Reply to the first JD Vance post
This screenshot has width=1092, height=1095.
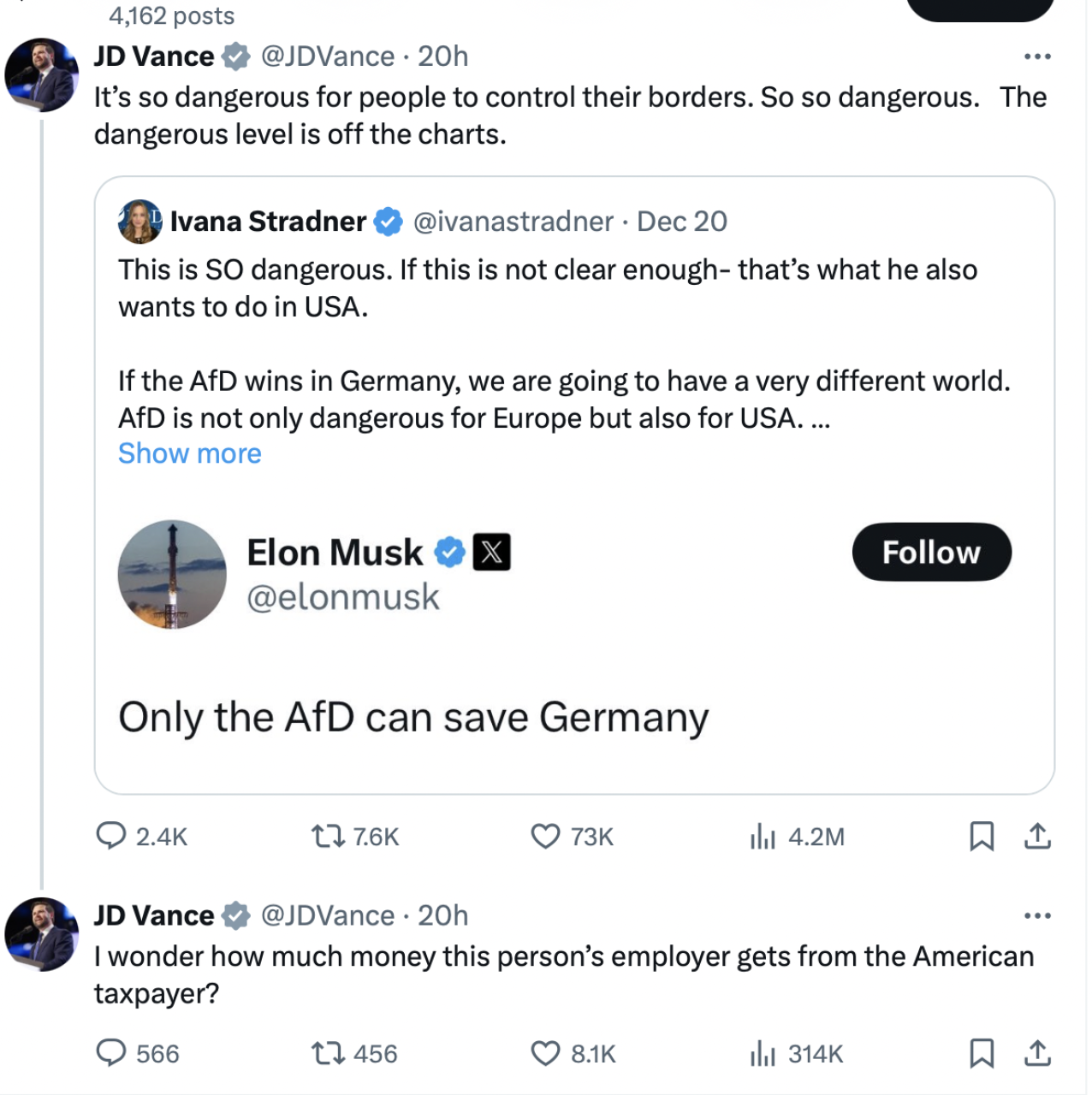111,836
